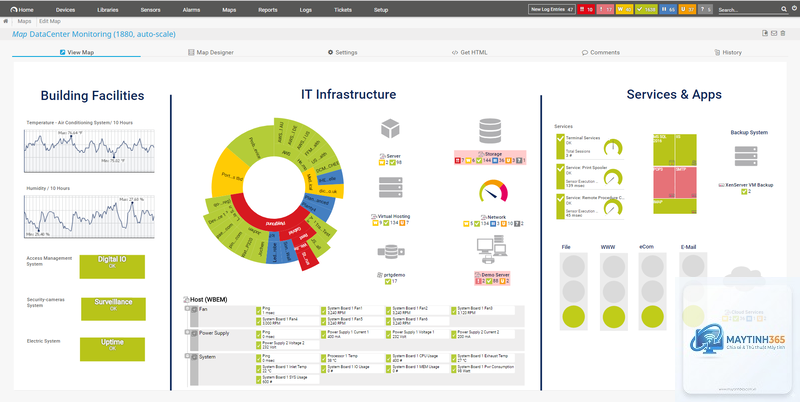Click the Remote Procedure Call status checkmark

[560, 198]
